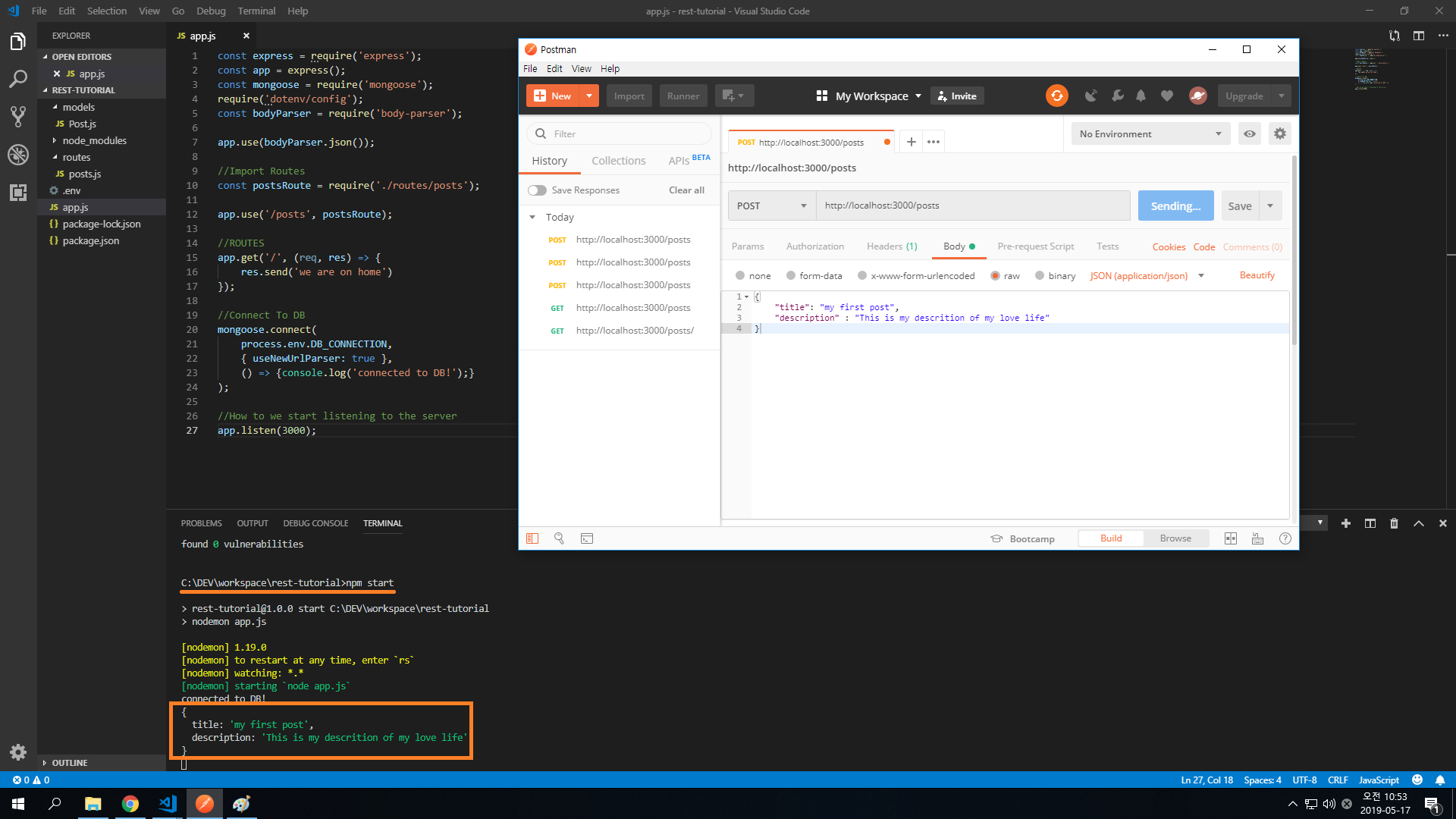1456x819 pixels.
Task: Open the Terminal menu in VS Code
Action: 256,11
